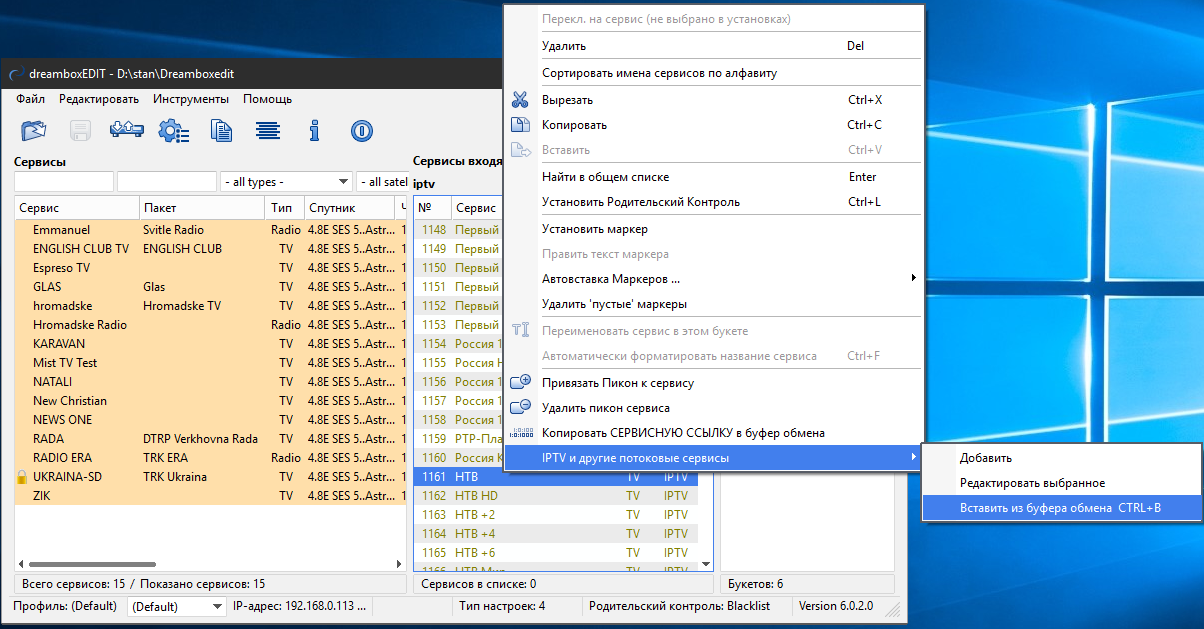Click the round power toolbar icon
1204x629 pixels.
(361, 130)
